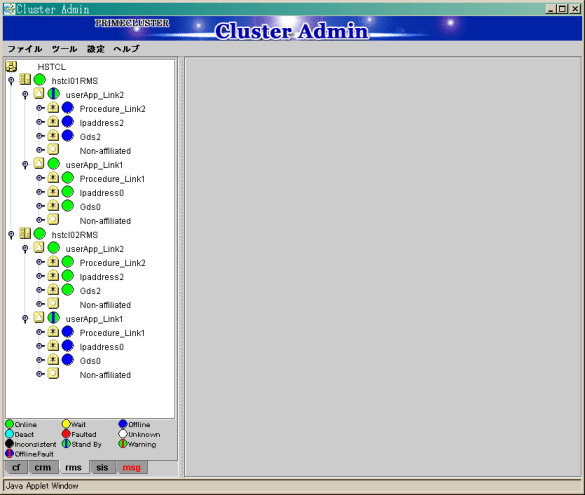Click blue Offline circle of hstcl01RMS Ipaddress2
This screenshot has height=495, width=585.
click(x=68, y=122)
